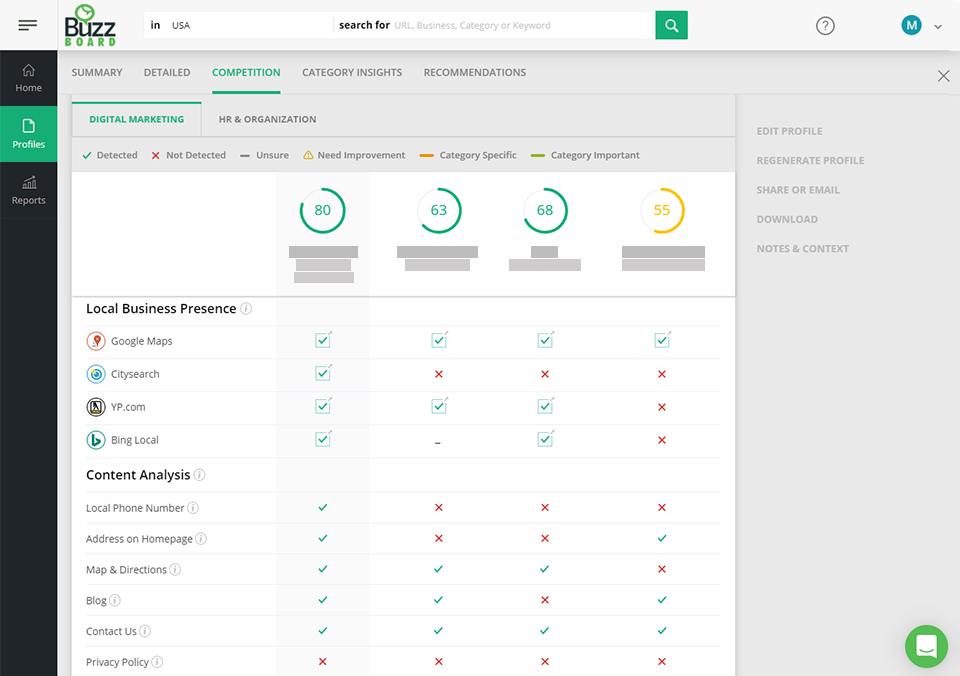The image size is (960, 676).
Task: Click info icon next to Content Analysis
Action: (x=200, y=475)
